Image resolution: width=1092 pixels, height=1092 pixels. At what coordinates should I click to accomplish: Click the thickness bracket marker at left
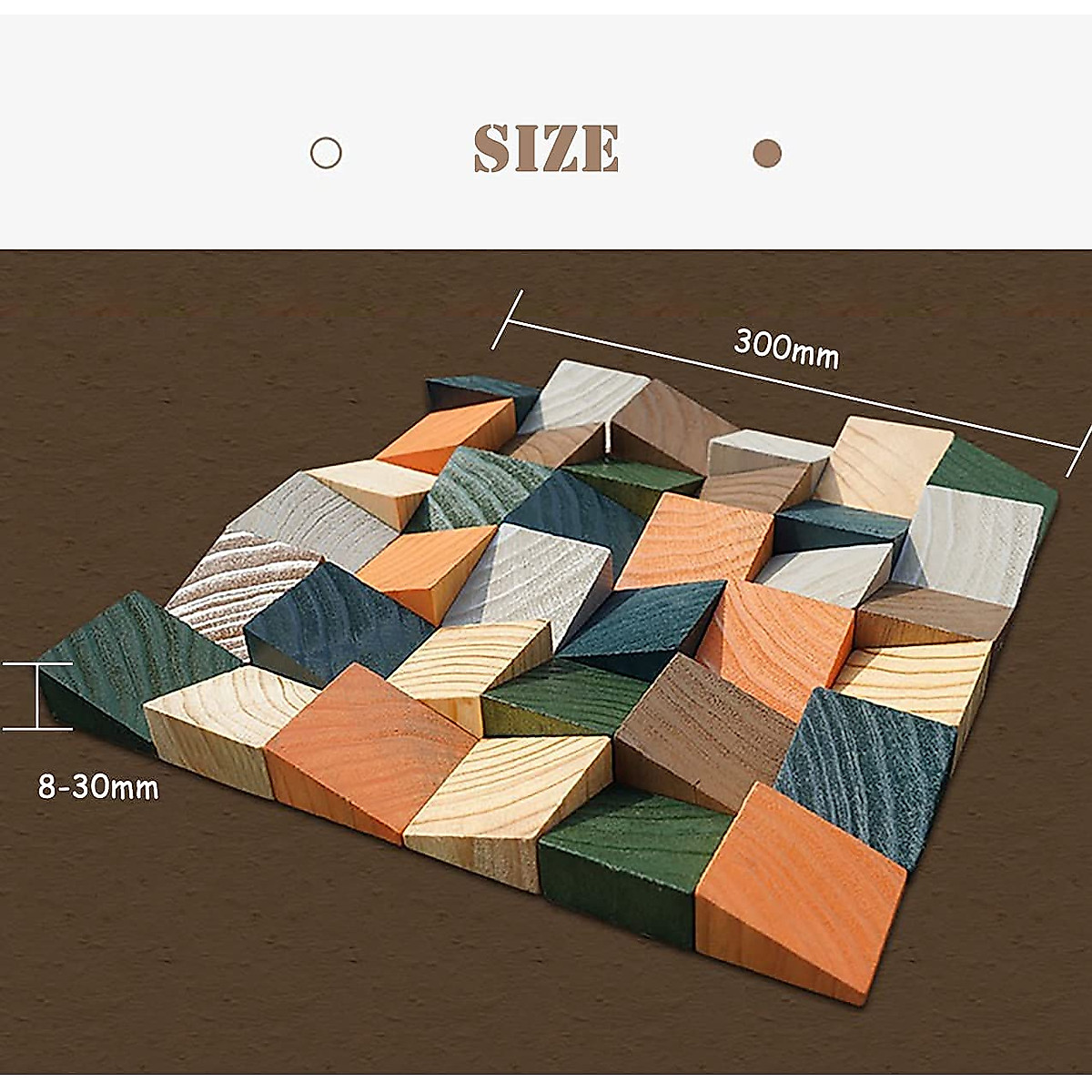tap(37, 696)
